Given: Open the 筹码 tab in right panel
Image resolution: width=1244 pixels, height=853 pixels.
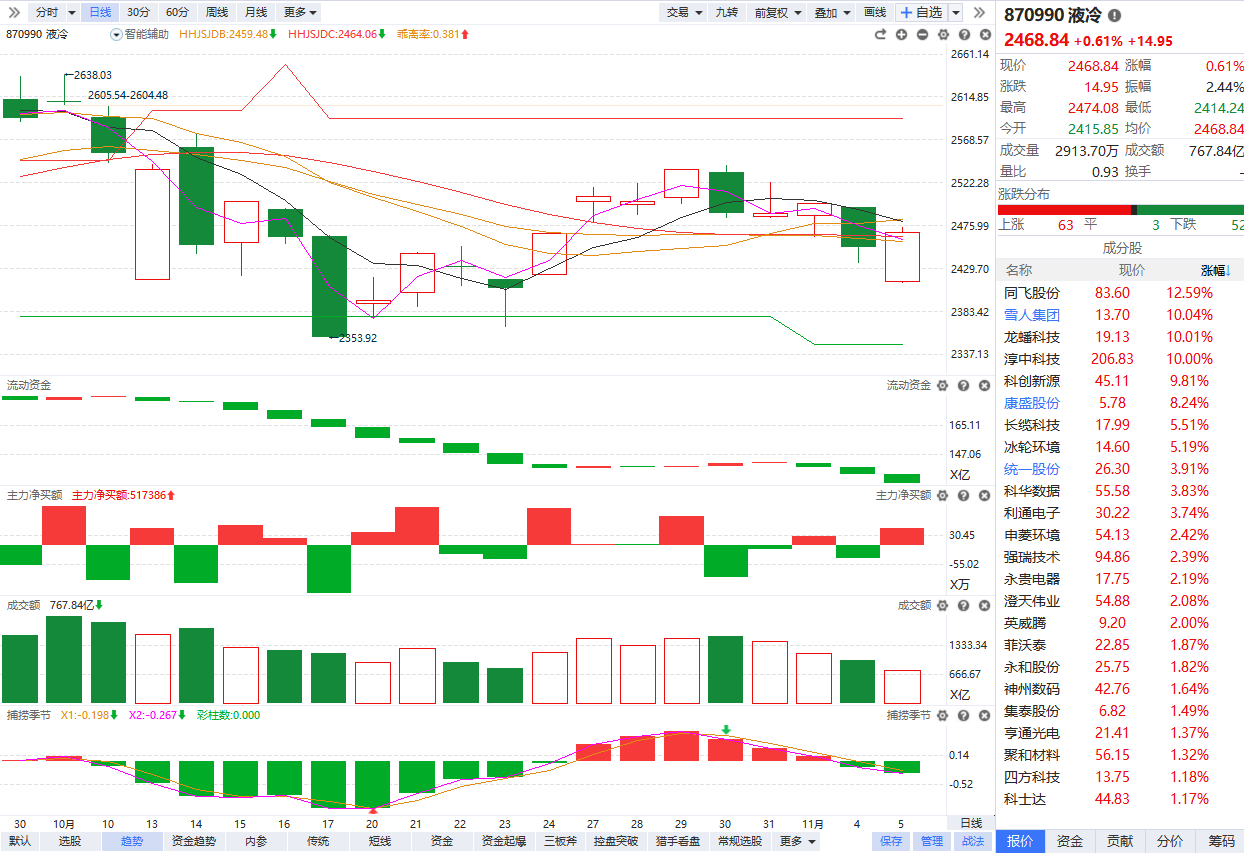Looking at the screenshot, I should tap(1221, 841).
